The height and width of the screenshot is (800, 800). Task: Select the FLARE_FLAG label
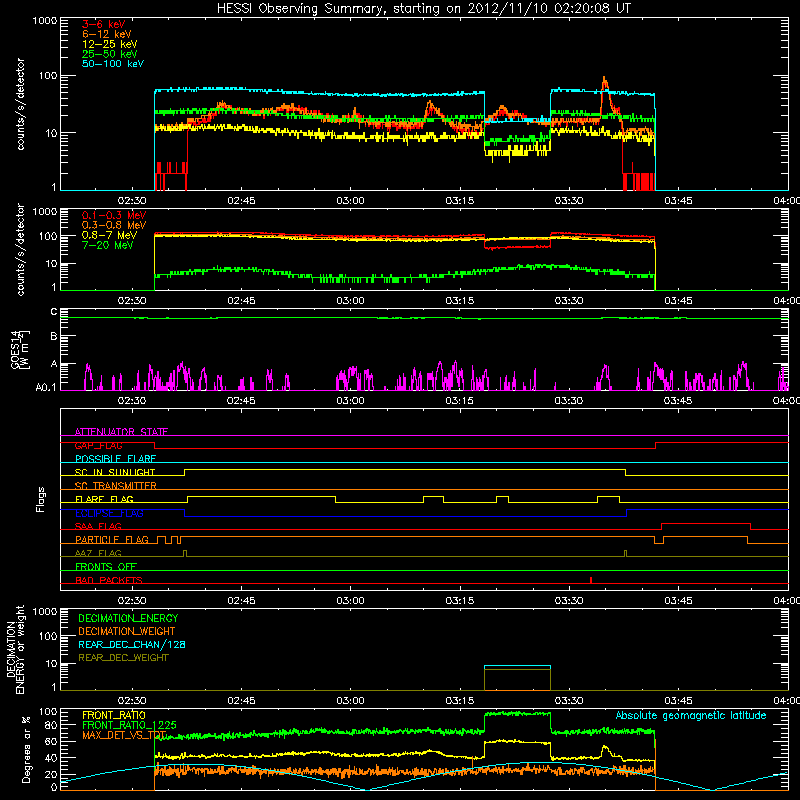[x=104, y=499]
